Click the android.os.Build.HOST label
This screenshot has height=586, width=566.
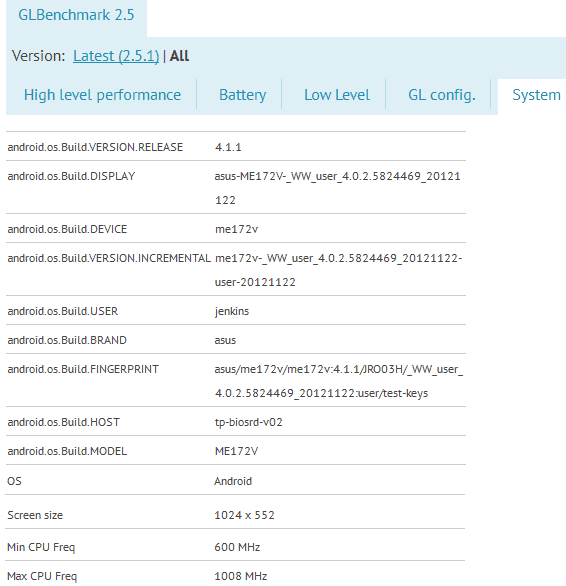click(x=64, y=422)
